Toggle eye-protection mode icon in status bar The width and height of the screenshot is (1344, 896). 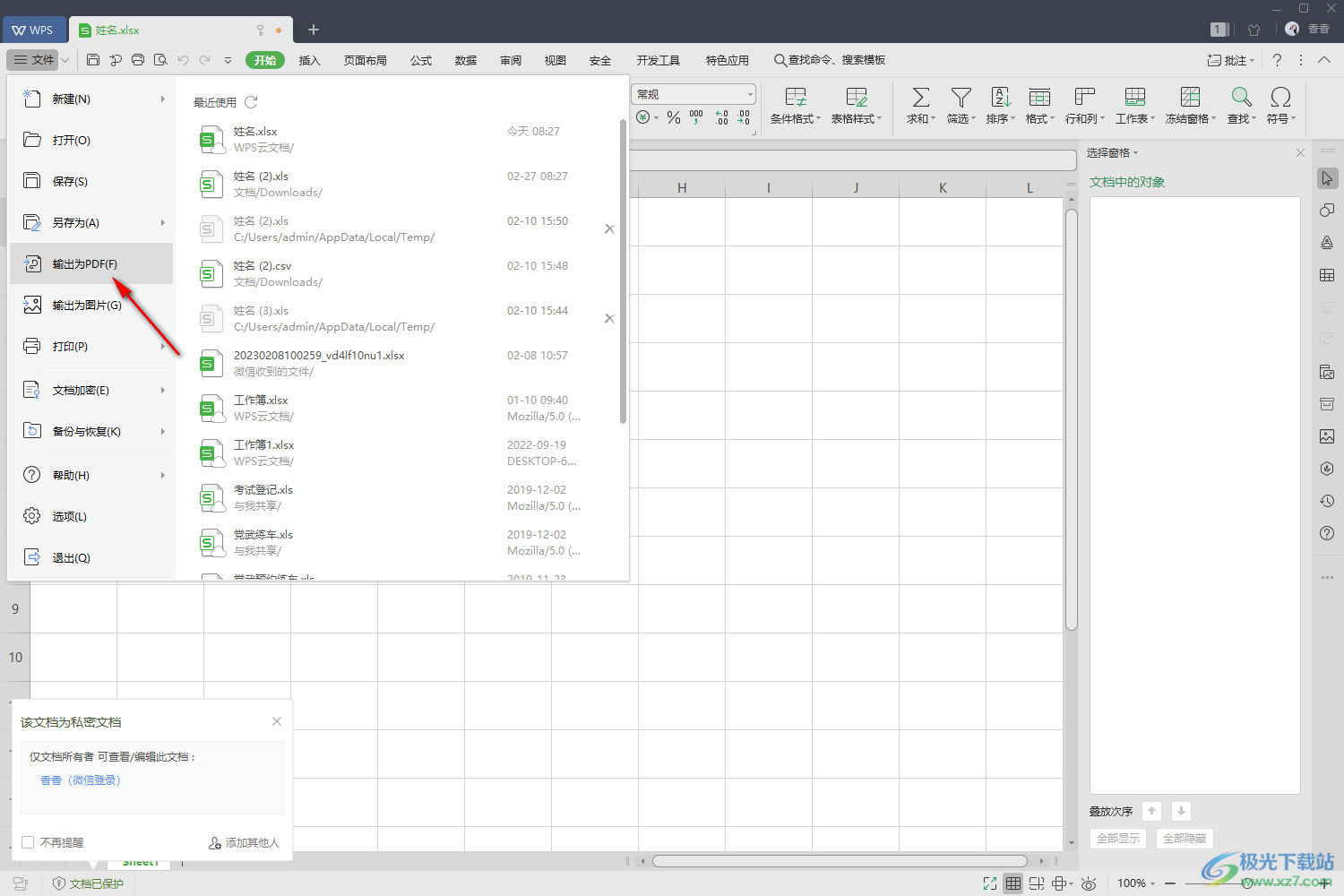click(1089, 883)
